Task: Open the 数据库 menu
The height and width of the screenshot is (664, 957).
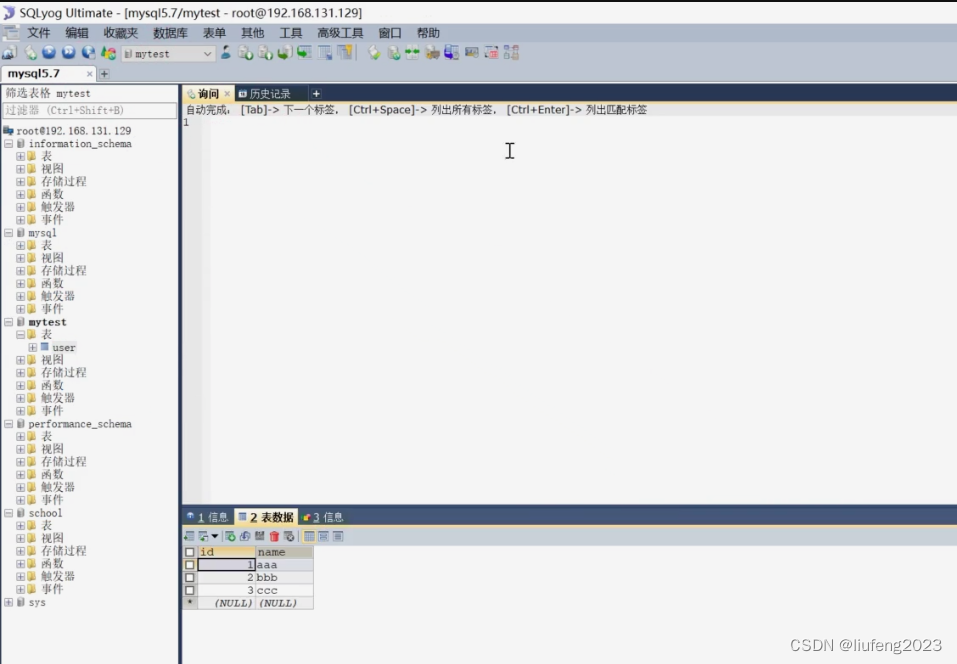Action: pos(170,33)
